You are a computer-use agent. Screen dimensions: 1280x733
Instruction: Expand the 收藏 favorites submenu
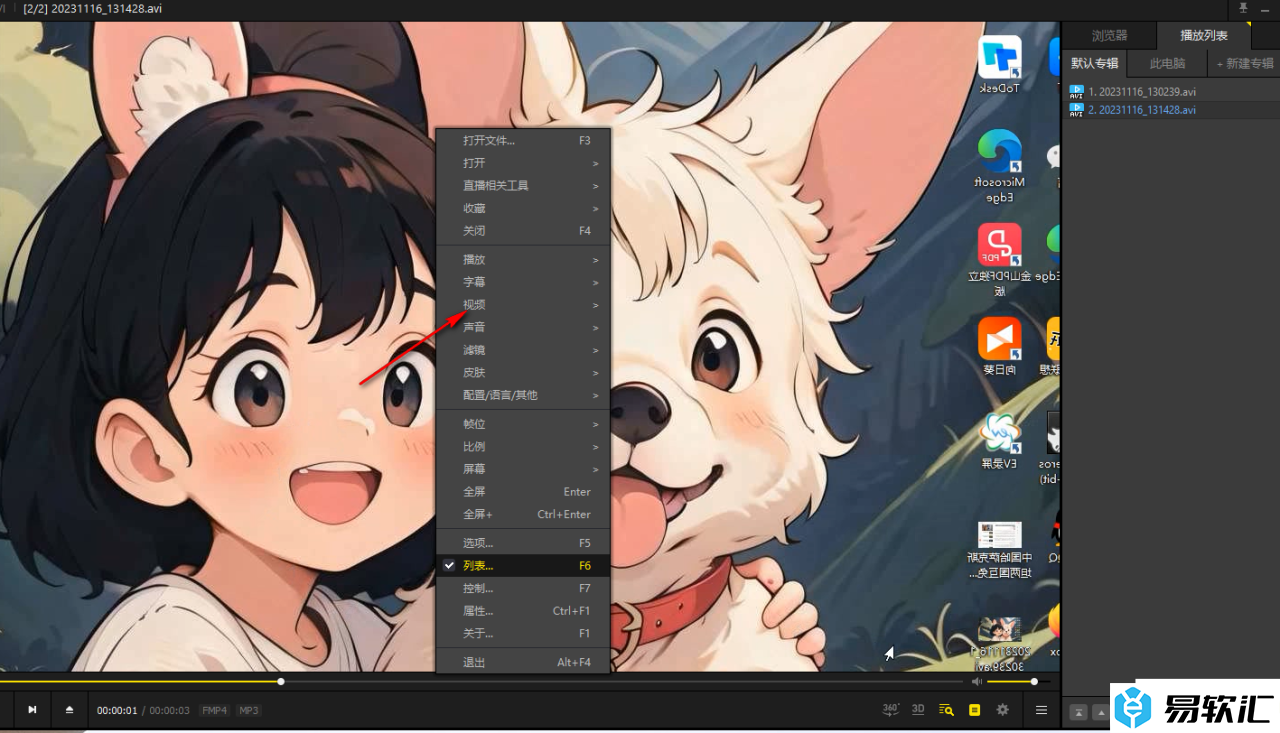click(523, 208)
